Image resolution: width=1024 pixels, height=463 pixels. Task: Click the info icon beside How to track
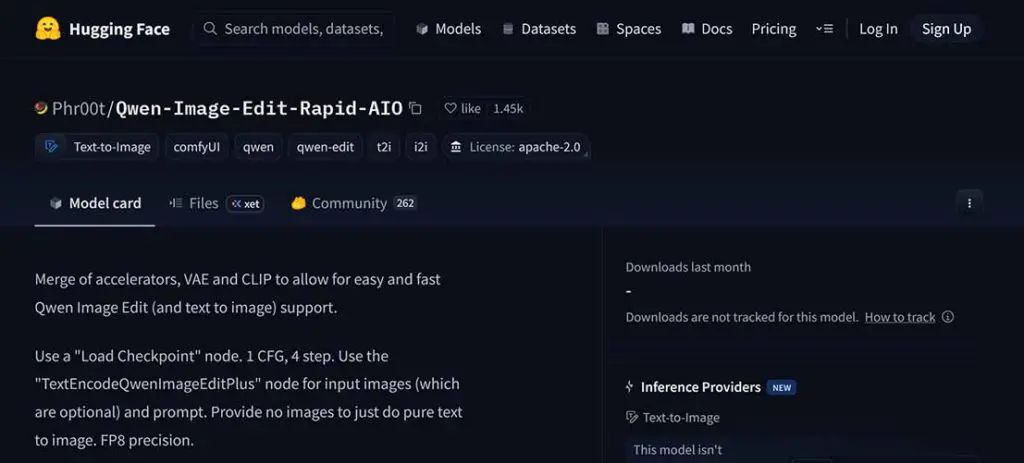tap(948, 317)
